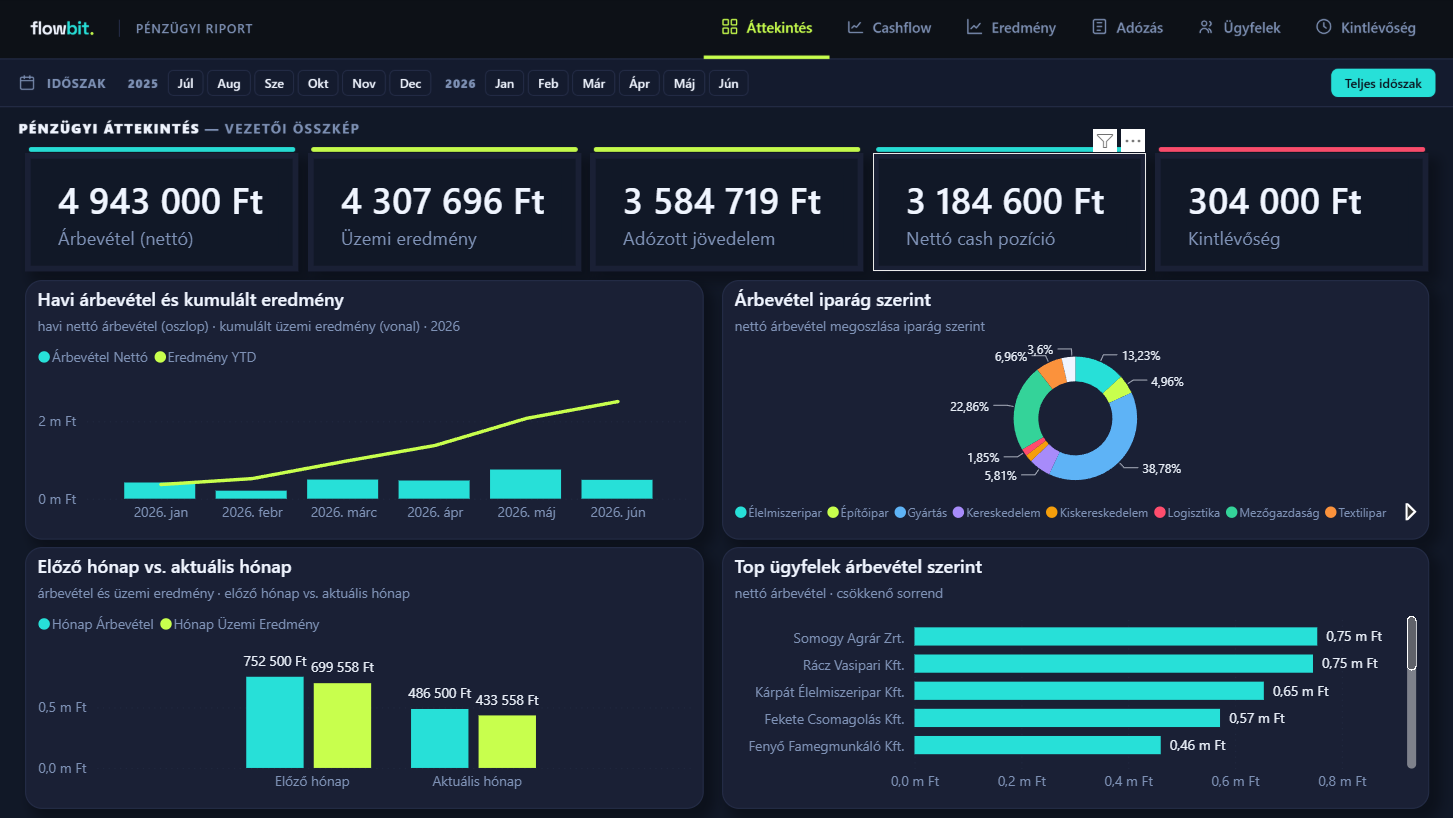Viewport: 1453px width, 818px height.
Task: Select the Jún month filter
Action: (729, 83)
